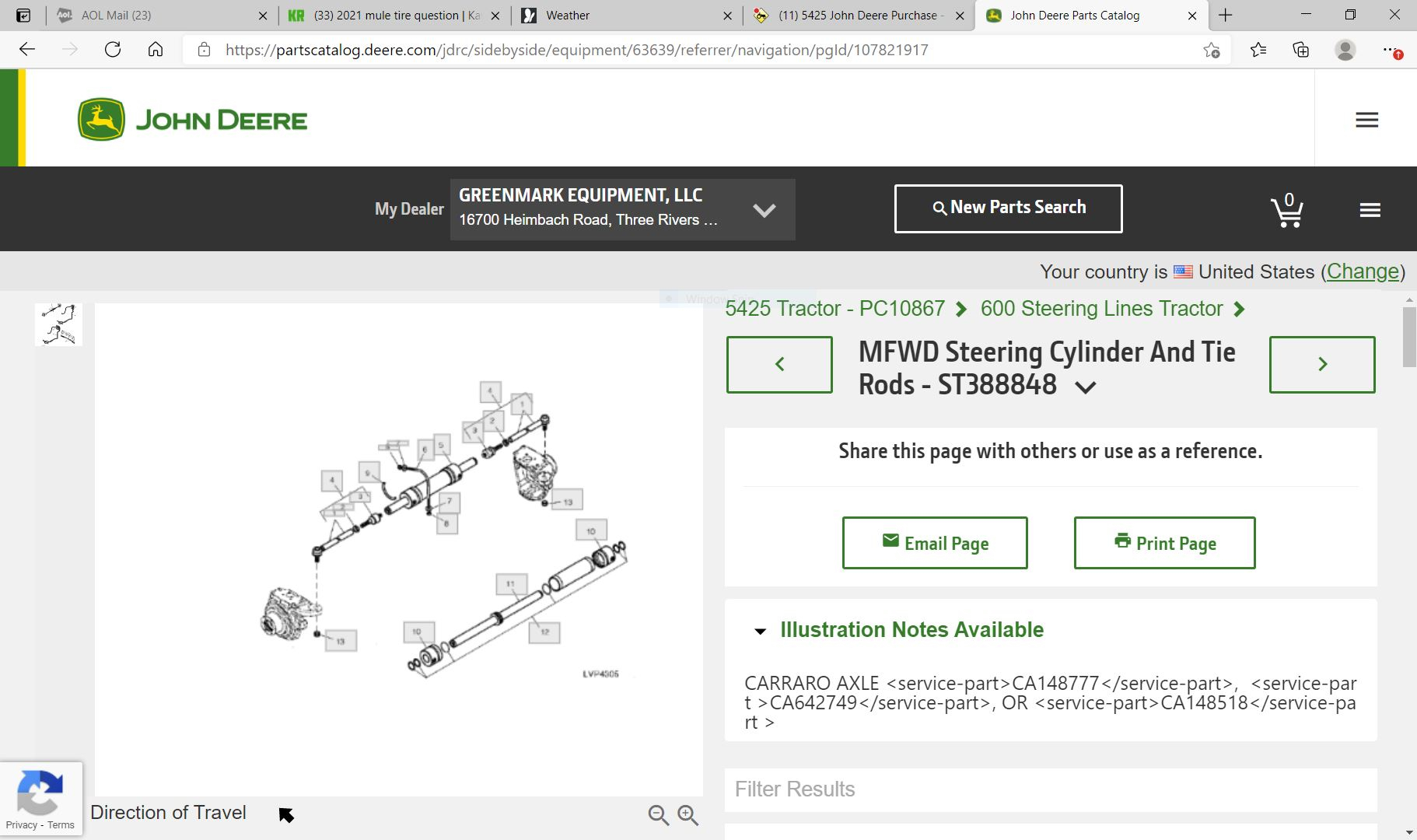Click part callout 10 near upper cylinder

click(591, 531)
